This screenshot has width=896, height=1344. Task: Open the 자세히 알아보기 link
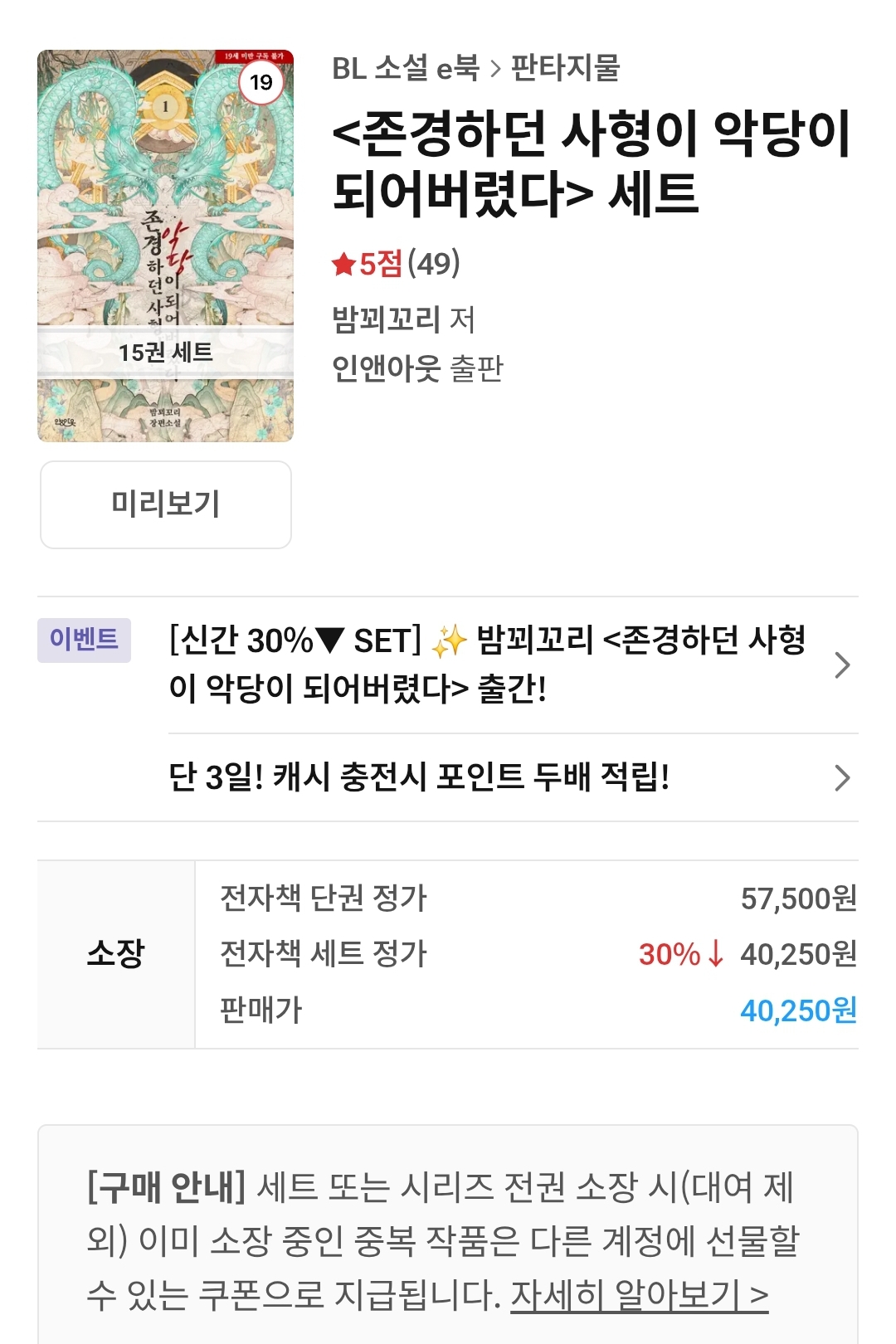640,1295
